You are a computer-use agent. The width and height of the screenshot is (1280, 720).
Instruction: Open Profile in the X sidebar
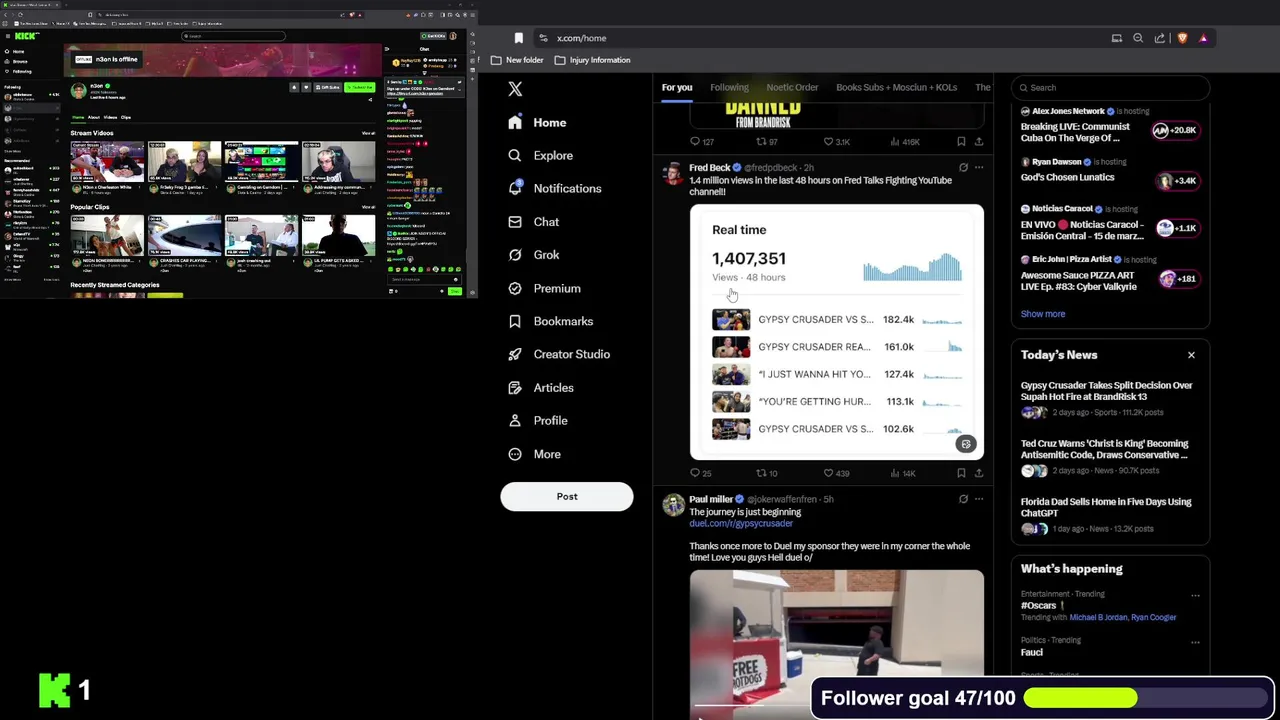click(x=537, y=420)
